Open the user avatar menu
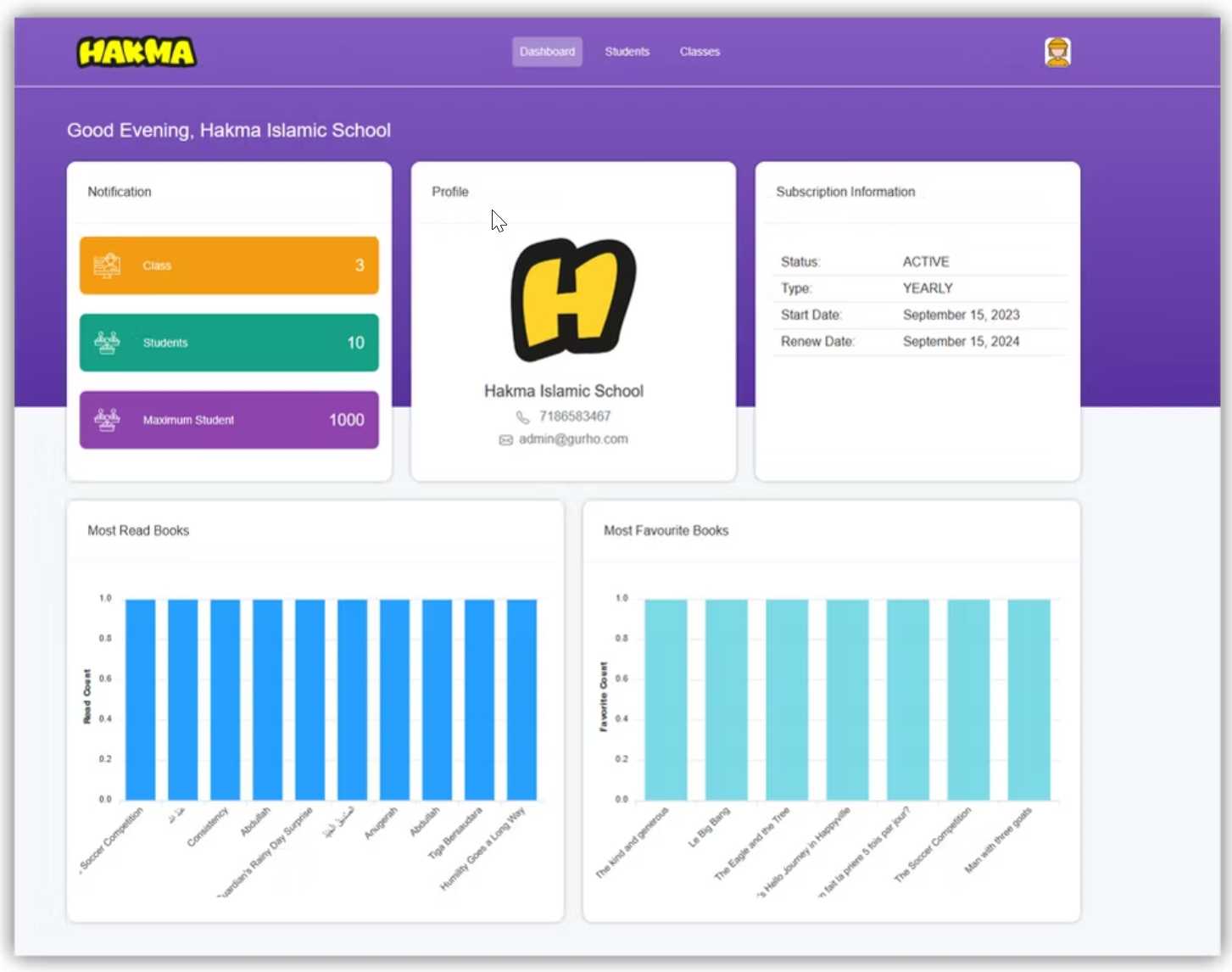Screen dimensions: 1232x972 coord(1056,51)
